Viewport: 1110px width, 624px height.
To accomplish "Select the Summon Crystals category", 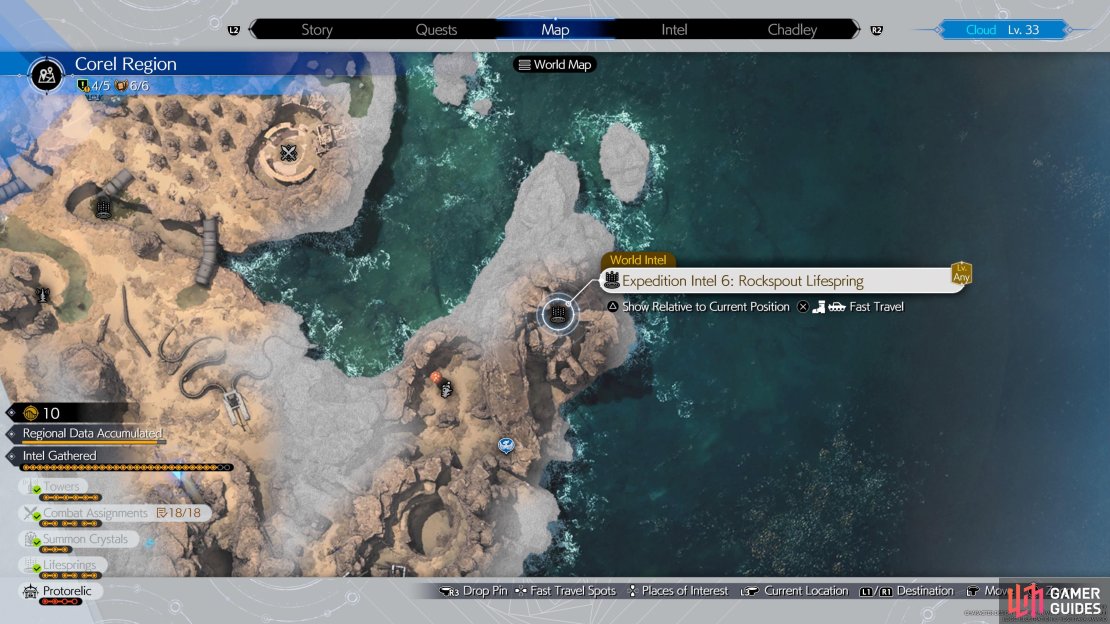I will (x=77, y=539).
